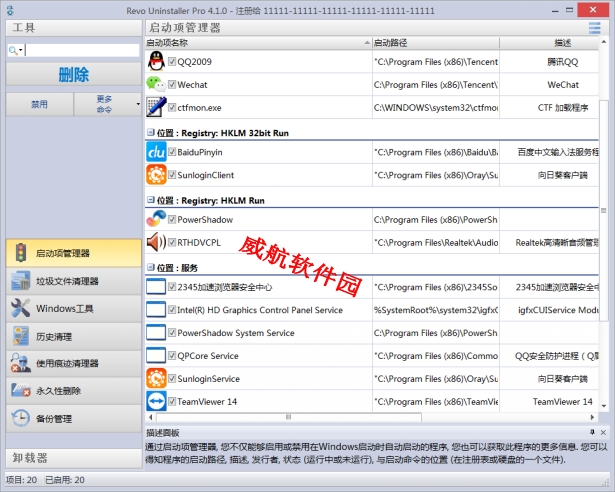The height and width of the screenshot is (492, 615).
Task: Click the 禁用 button
Action: (39, 104)
